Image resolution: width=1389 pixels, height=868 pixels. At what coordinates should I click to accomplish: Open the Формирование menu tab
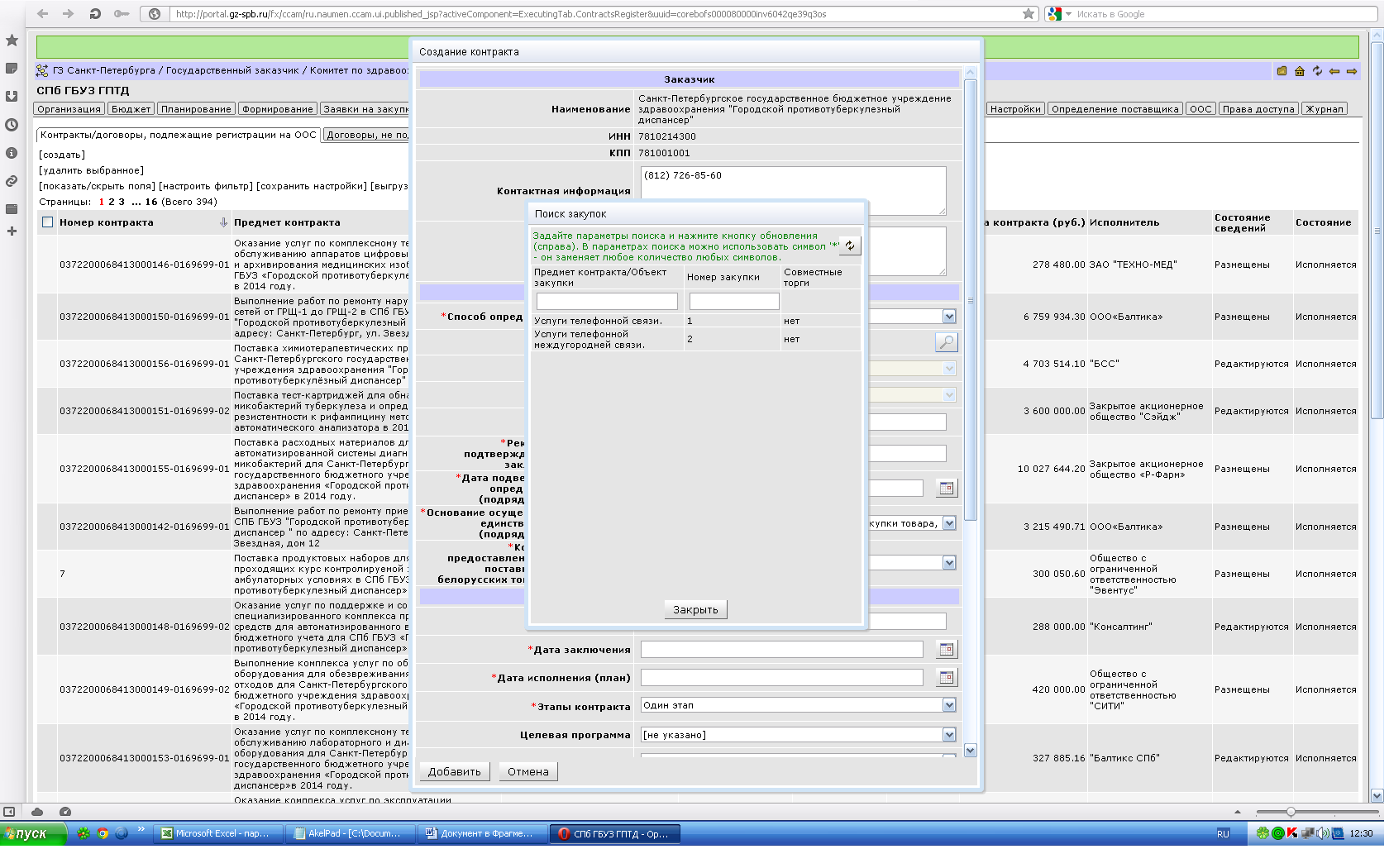277,109
